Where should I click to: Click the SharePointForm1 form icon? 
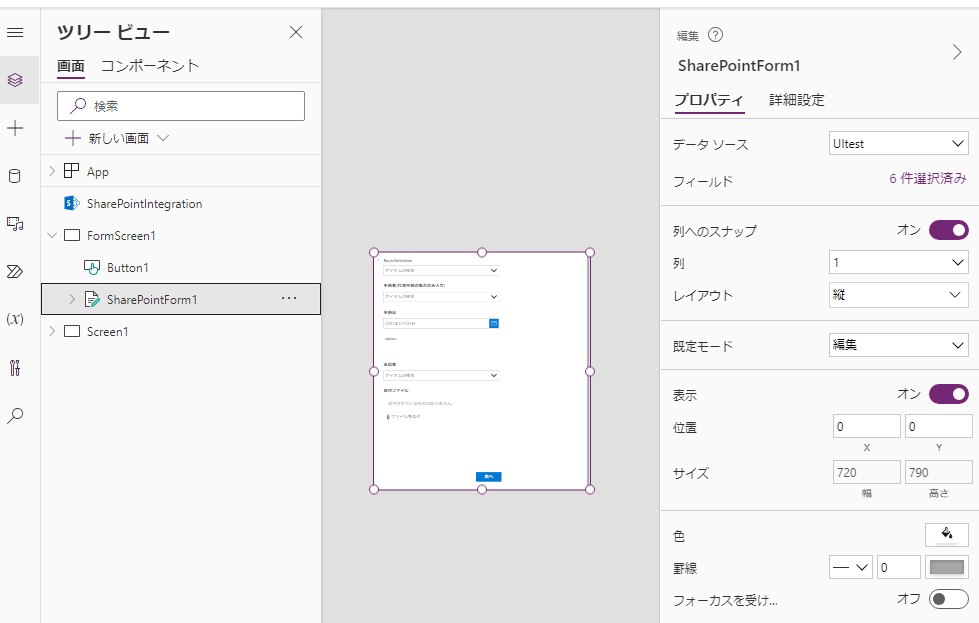[x=92, y=300]
